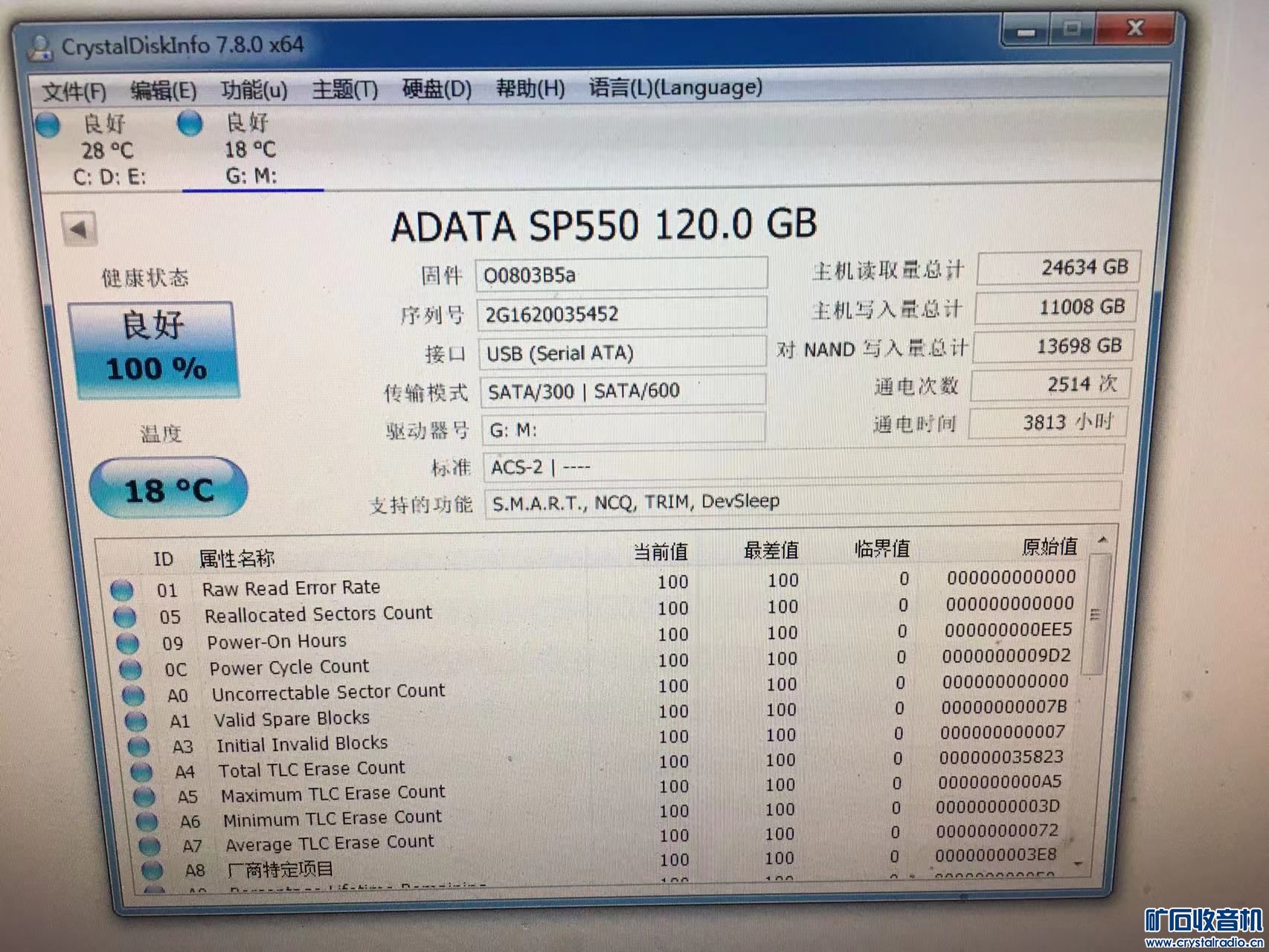Image resolution: width=1269 pixels, height=952 pixels.
Task: Open the 硬盘(D) menu
Action: click(x=437, y=89)
